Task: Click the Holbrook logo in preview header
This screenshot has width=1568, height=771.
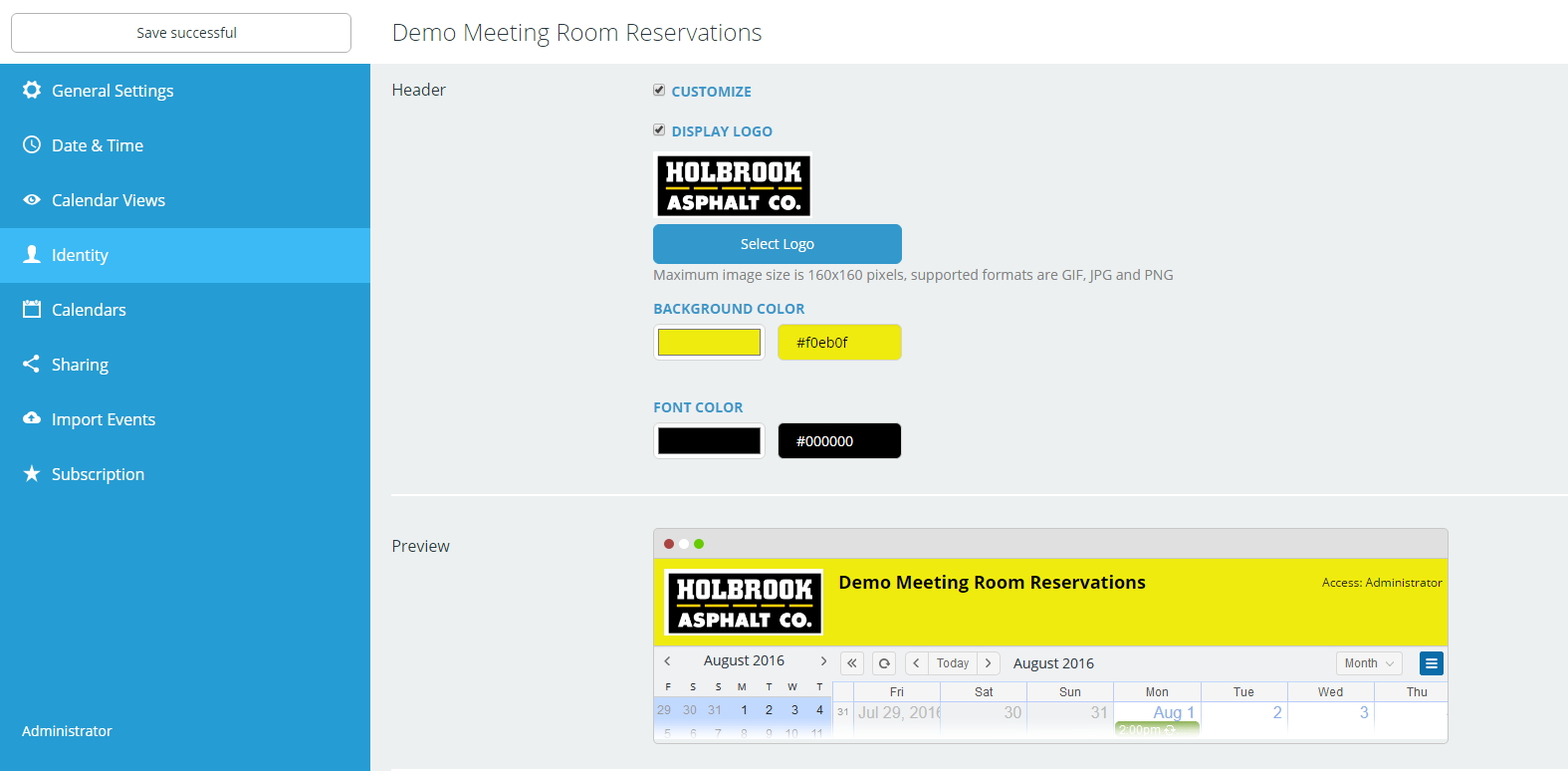Action: [x=744, y=602]
